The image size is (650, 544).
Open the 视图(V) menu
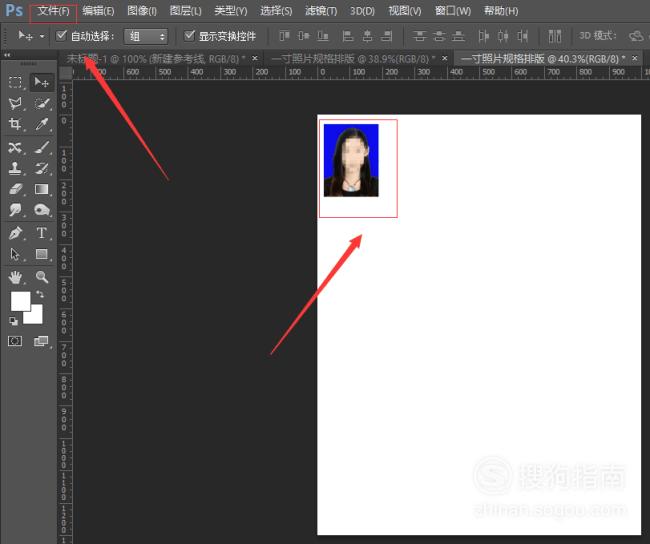tap(405, 11)
